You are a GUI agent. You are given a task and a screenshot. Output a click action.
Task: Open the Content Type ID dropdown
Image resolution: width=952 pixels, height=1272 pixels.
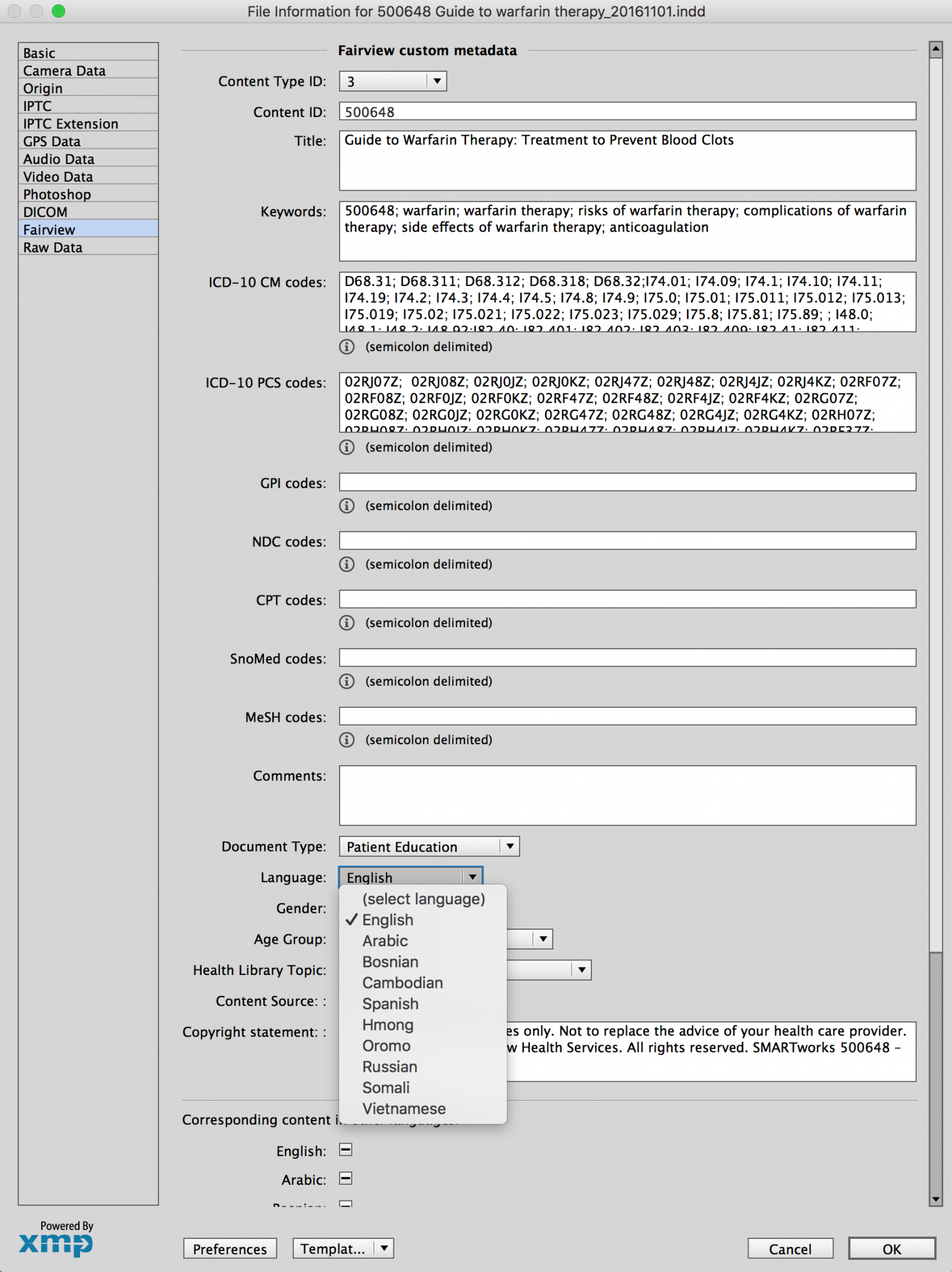point(393,81)
